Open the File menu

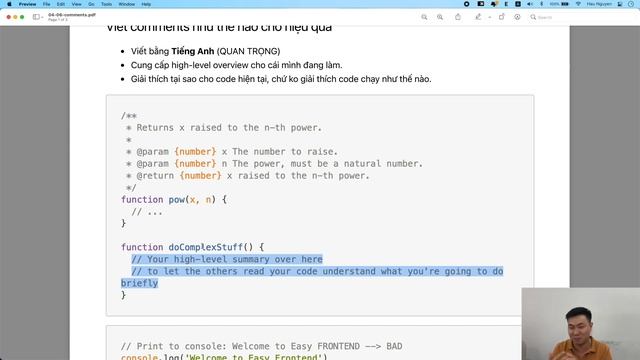(x=47, y=4)
